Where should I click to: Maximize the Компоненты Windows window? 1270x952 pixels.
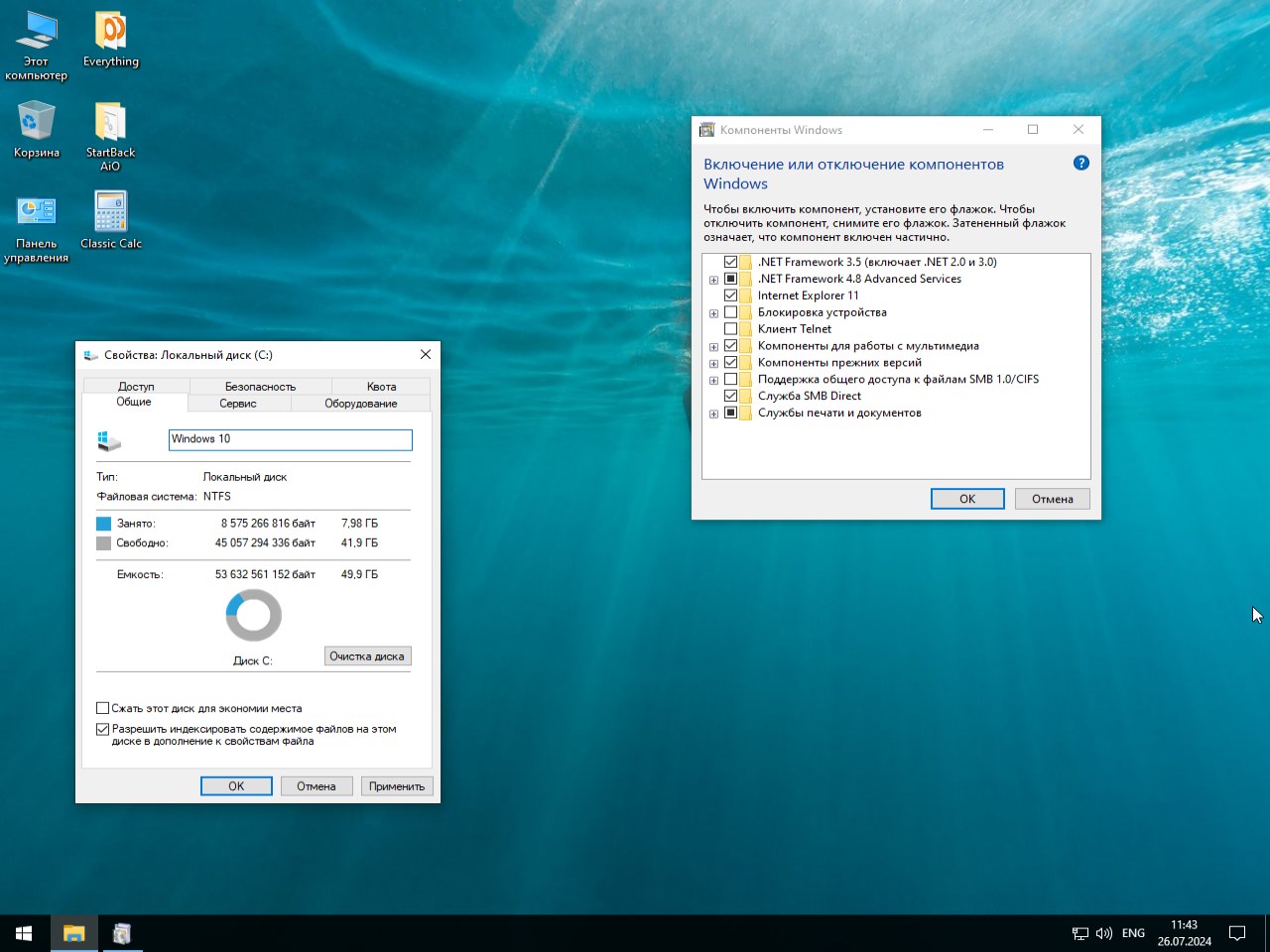1033,130
